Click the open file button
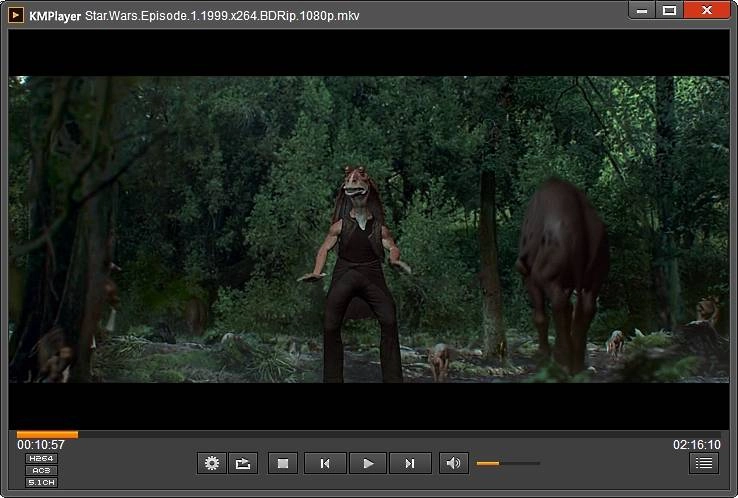 coord(243,463)
